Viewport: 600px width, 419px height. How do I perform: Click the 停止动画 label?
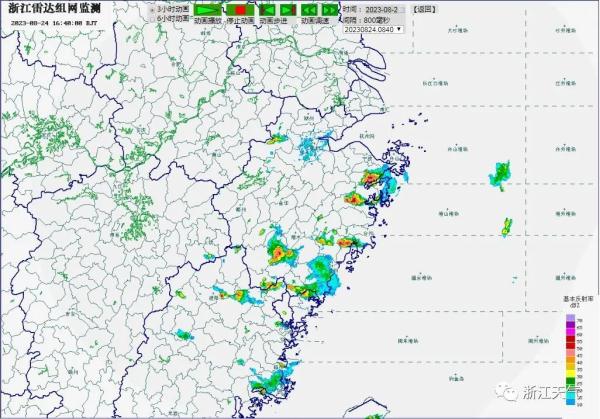(x=240, y=21)
